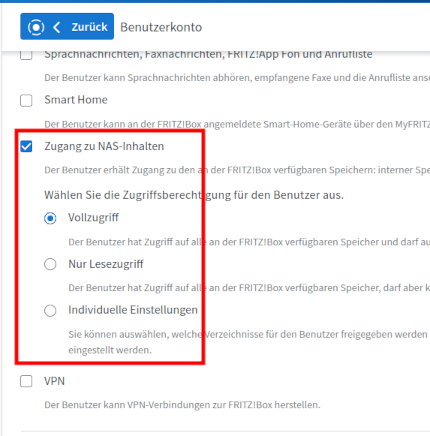
Task: Click the Individuelle Einstellungen label text
Action: [133, 310]
